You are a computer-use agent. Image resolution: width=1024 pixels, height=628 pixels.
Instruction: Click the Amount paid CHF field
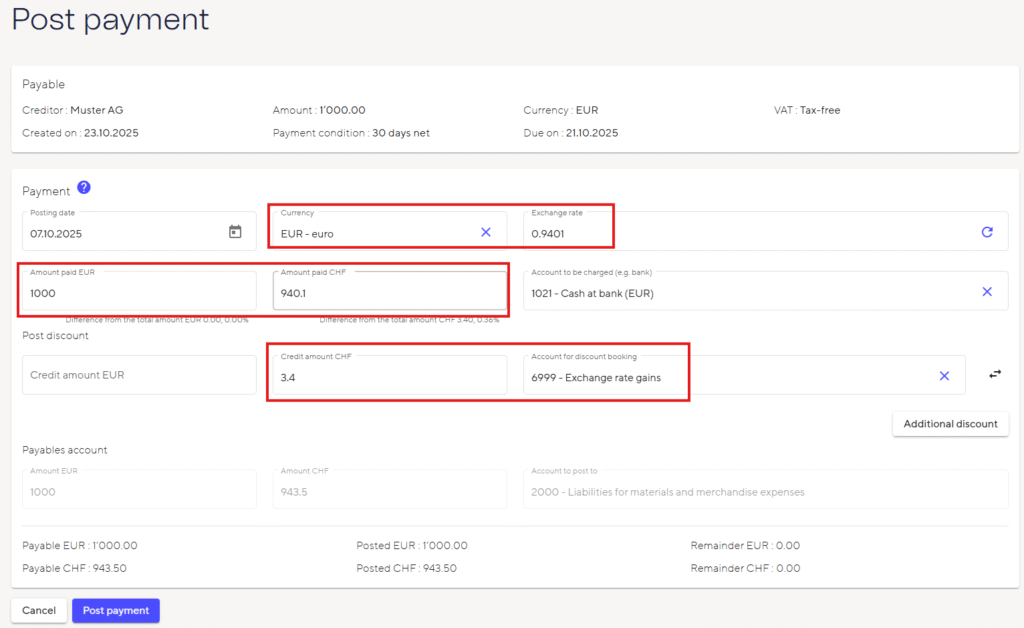tap(388, 293)
